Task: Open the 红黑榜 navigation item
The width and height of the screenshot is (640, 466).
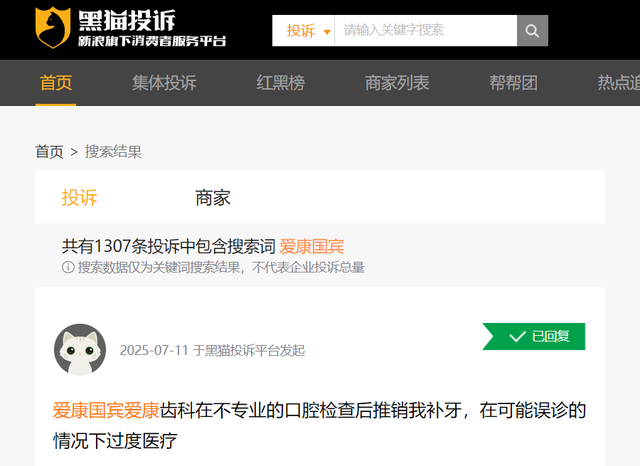Action: point(281,83)
